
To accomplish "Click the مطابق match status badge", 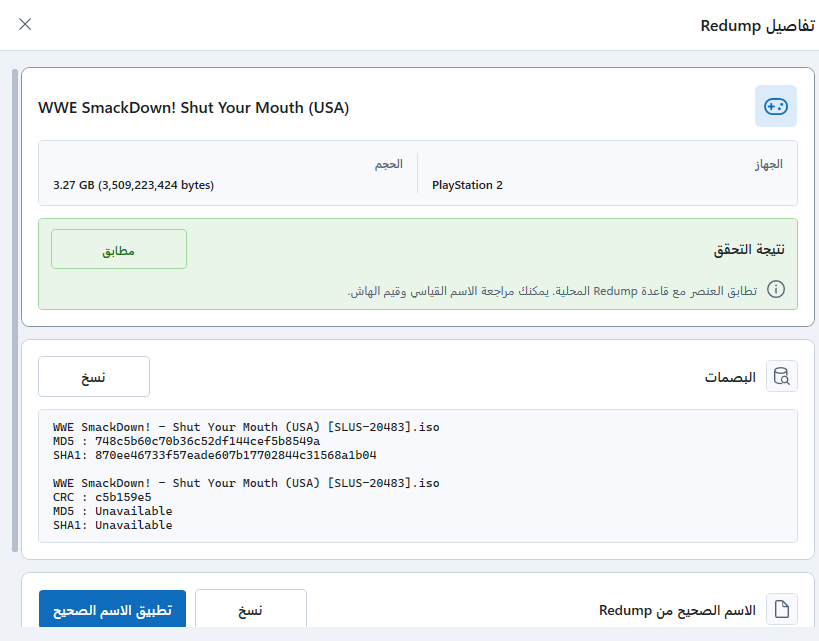I will click(119, 249).
